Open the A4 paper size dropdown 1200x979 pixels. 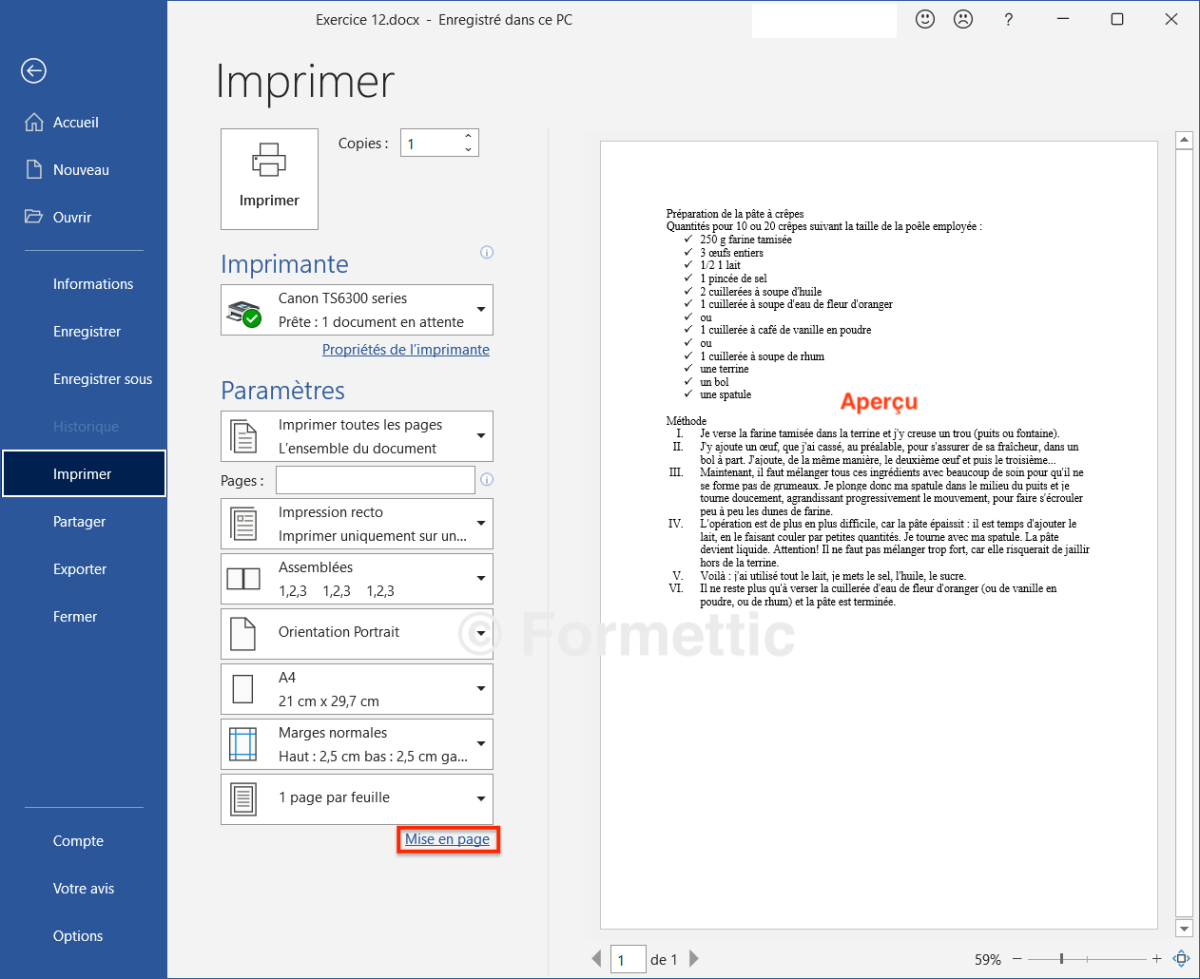coord(356,689)
